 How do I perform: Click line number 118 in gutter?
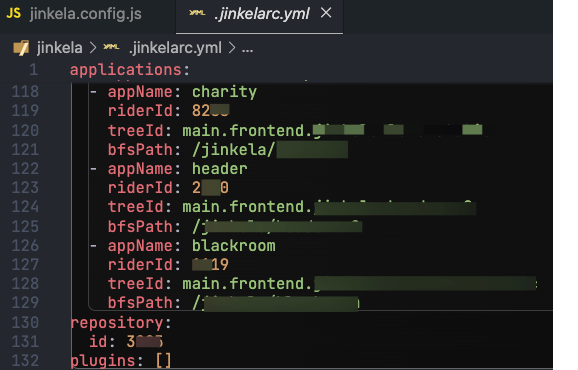click(x=25, y=92)
